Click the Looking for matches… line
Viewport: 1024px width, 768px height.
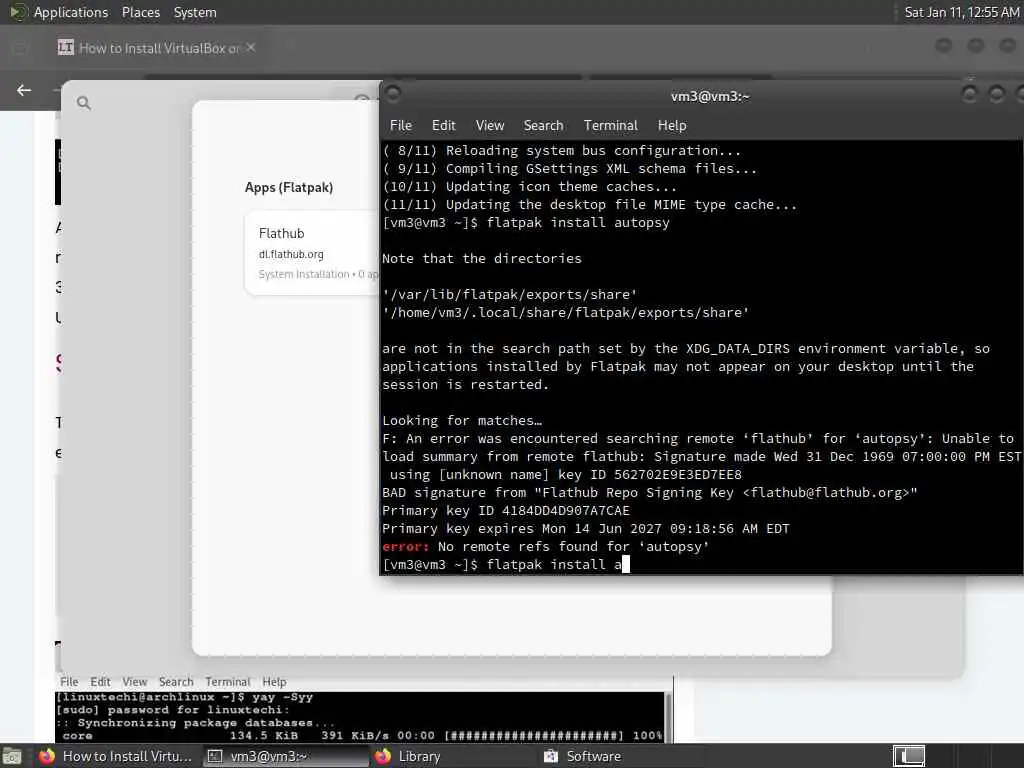point(462,421)
